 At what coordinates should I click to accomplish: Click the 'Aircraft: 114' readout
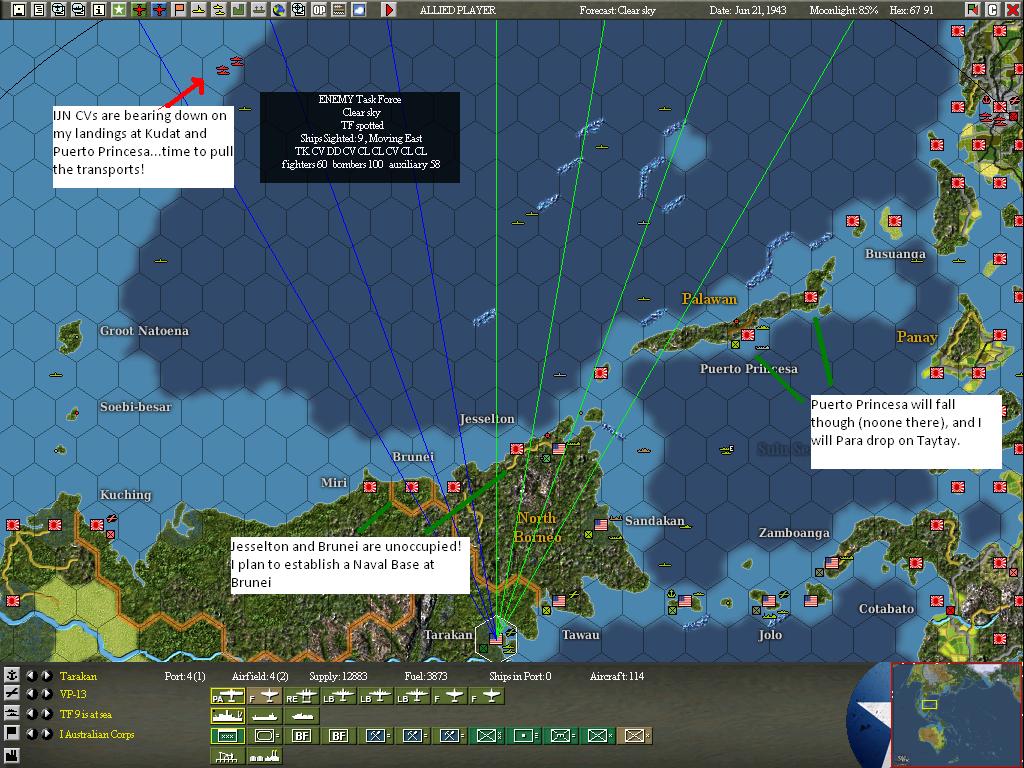[x=616, y=676]
